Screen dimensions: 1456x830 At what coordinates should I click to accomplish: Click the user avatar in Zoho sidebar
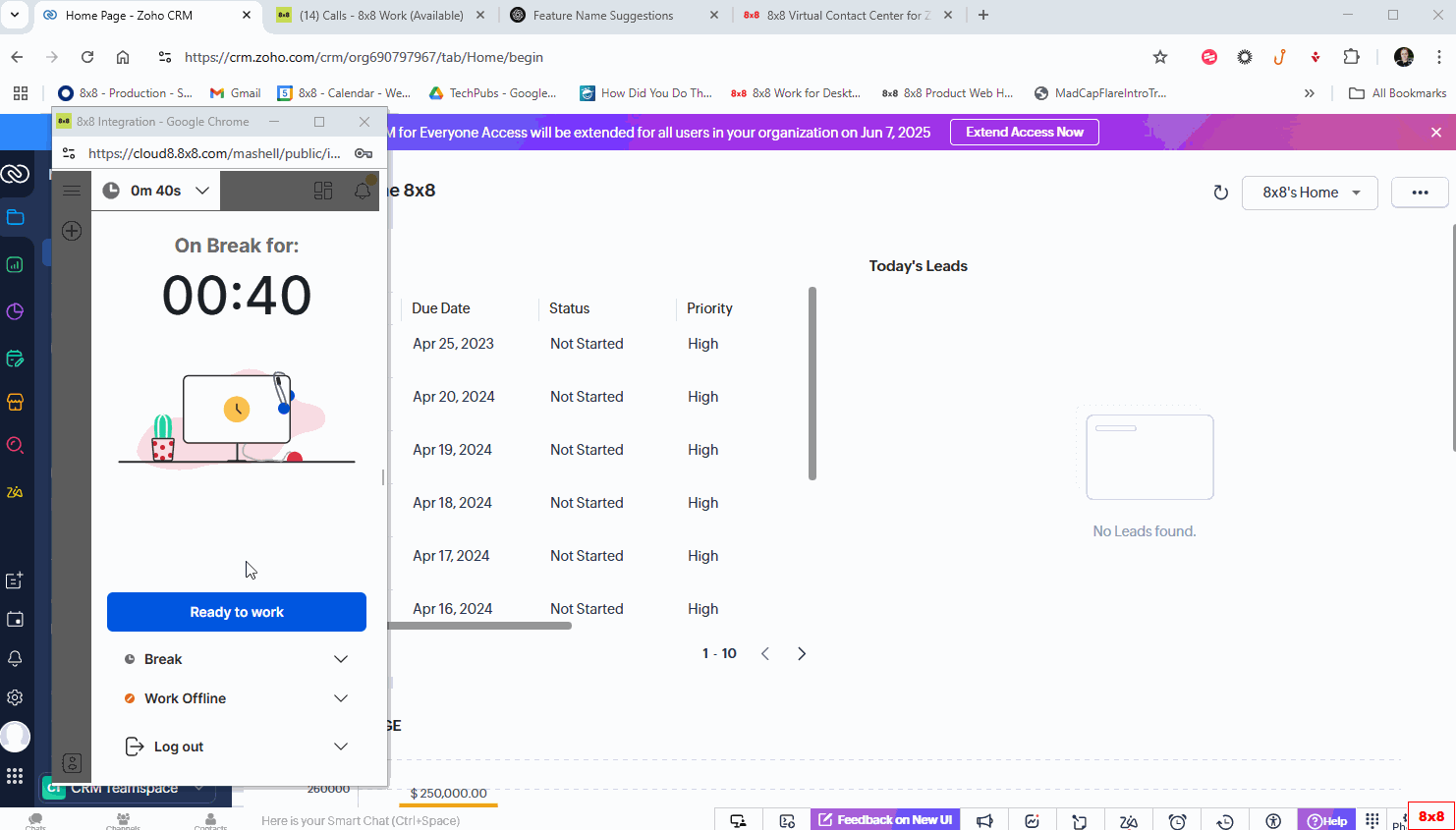point(15,736)
